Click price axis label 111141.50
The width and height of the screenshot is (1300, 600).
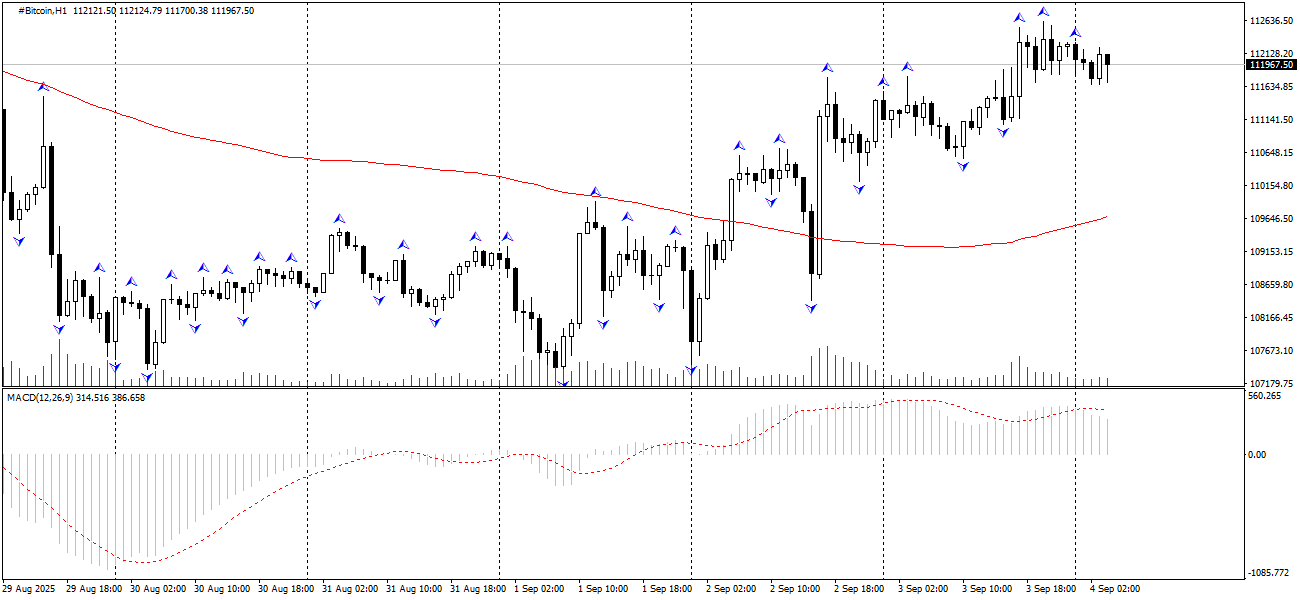click(1270, 120)
